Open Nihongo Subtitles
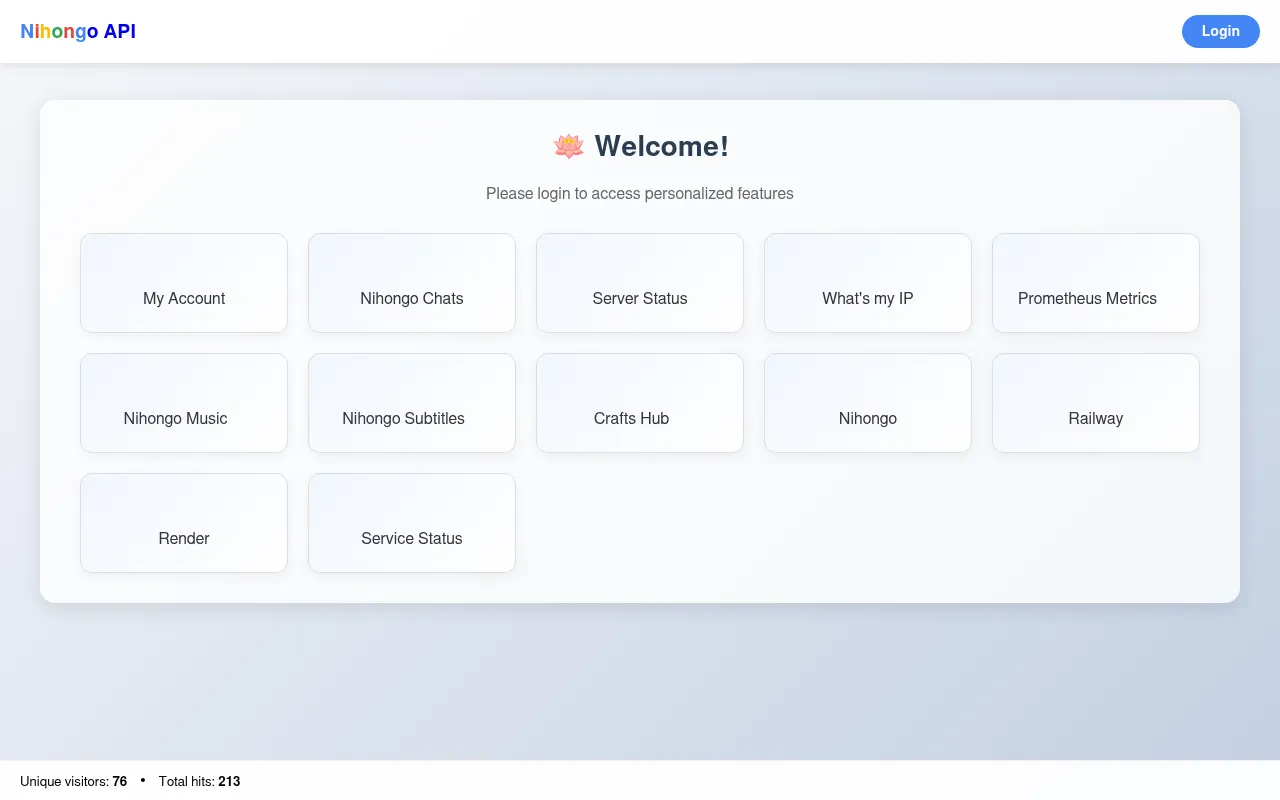Image resolution: width=1280 pixels, height=800 pixels. 412,403
